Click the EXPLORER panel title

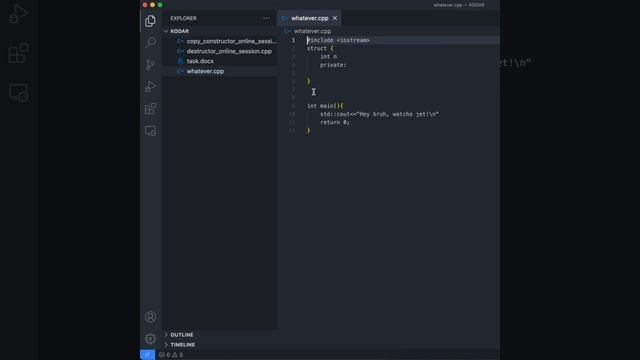[183, 18]
